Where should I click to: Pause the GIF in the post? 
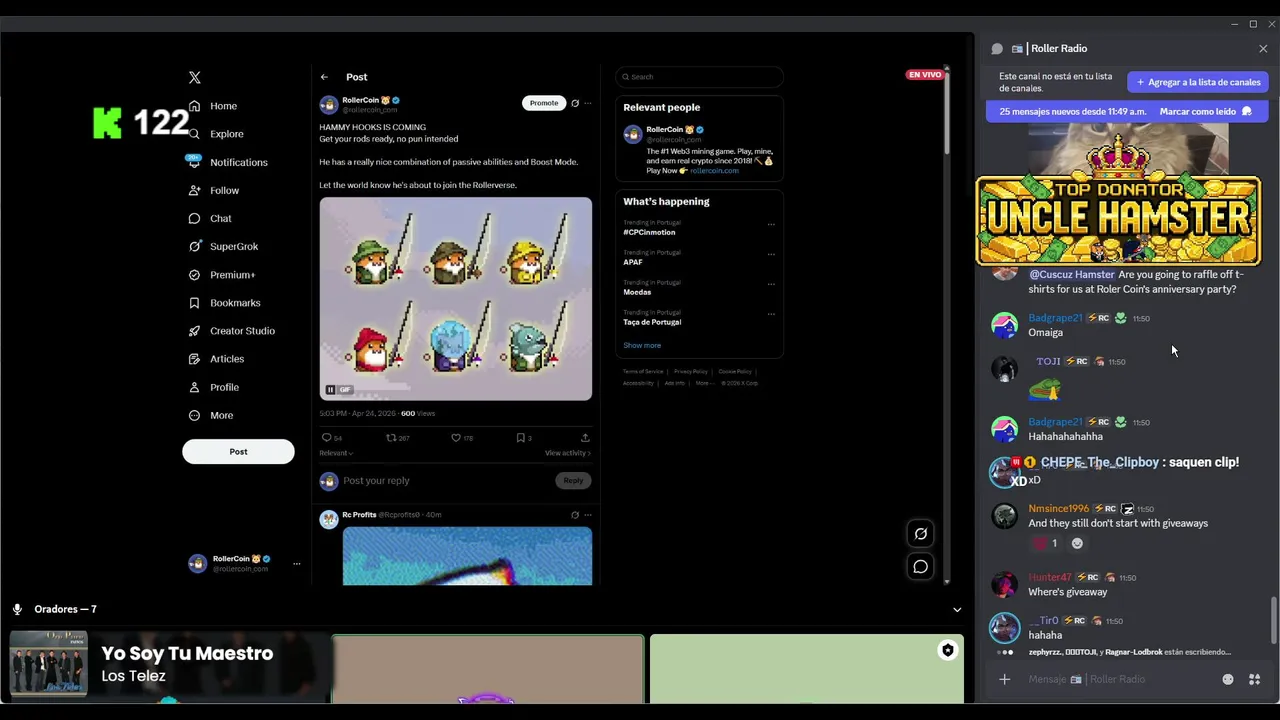tap(330, 390)
